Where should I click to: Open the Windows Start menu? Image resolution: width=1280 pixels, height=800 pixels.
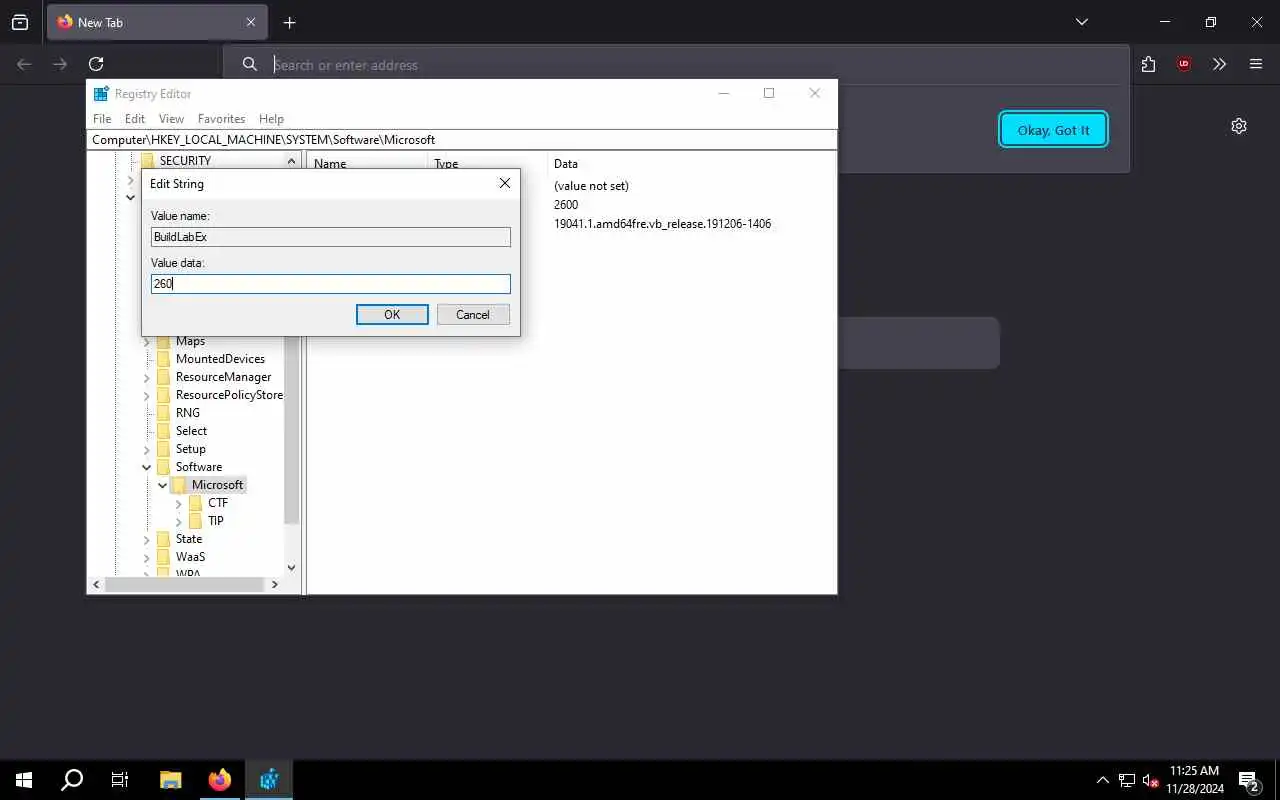pos(24,780)
